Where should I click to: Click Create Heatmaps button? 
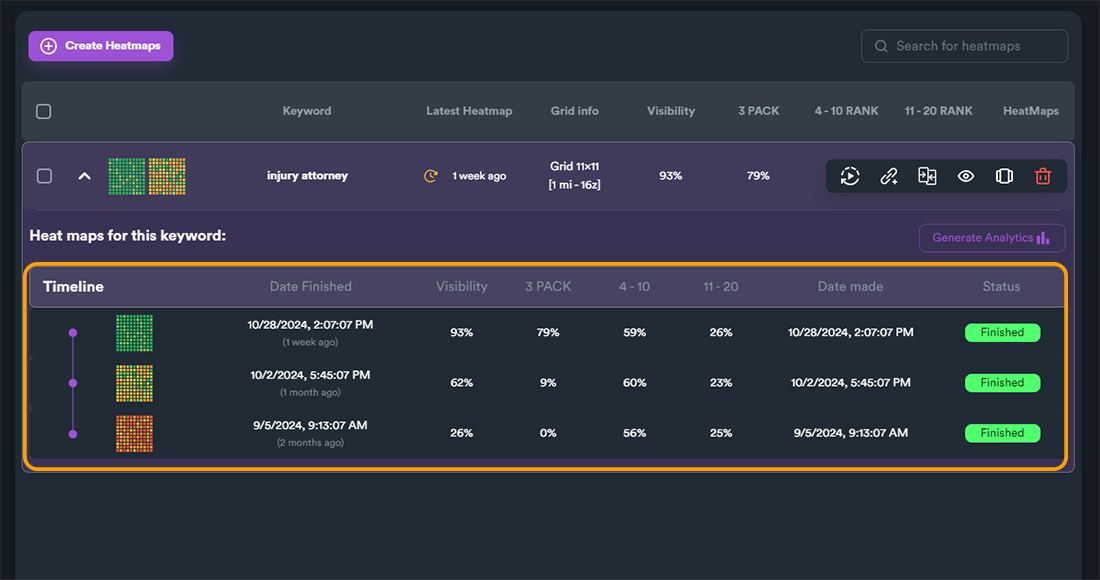click(101, 46)
